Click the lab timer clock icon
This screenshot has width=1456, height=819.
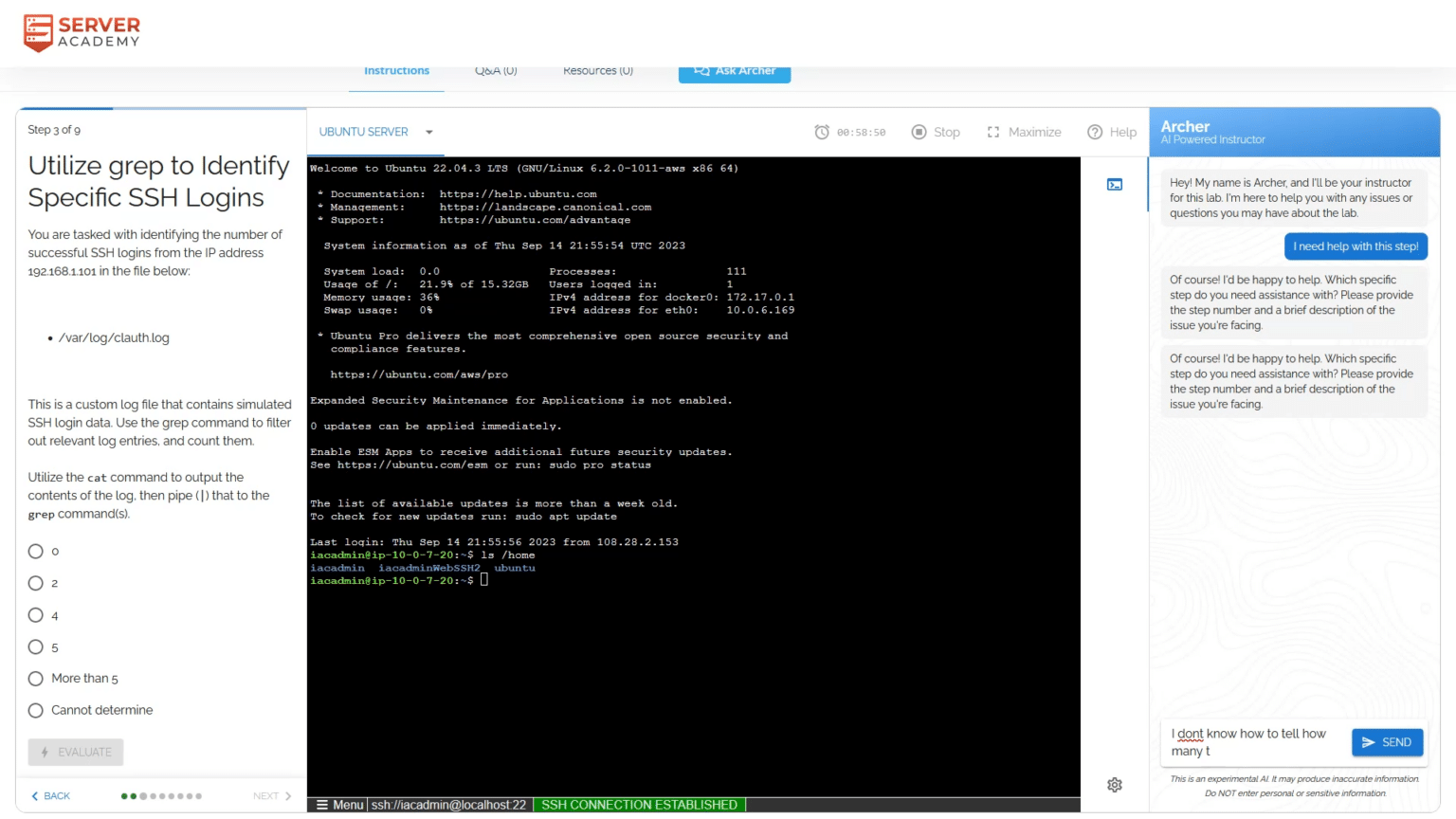[x=822, y=132]
